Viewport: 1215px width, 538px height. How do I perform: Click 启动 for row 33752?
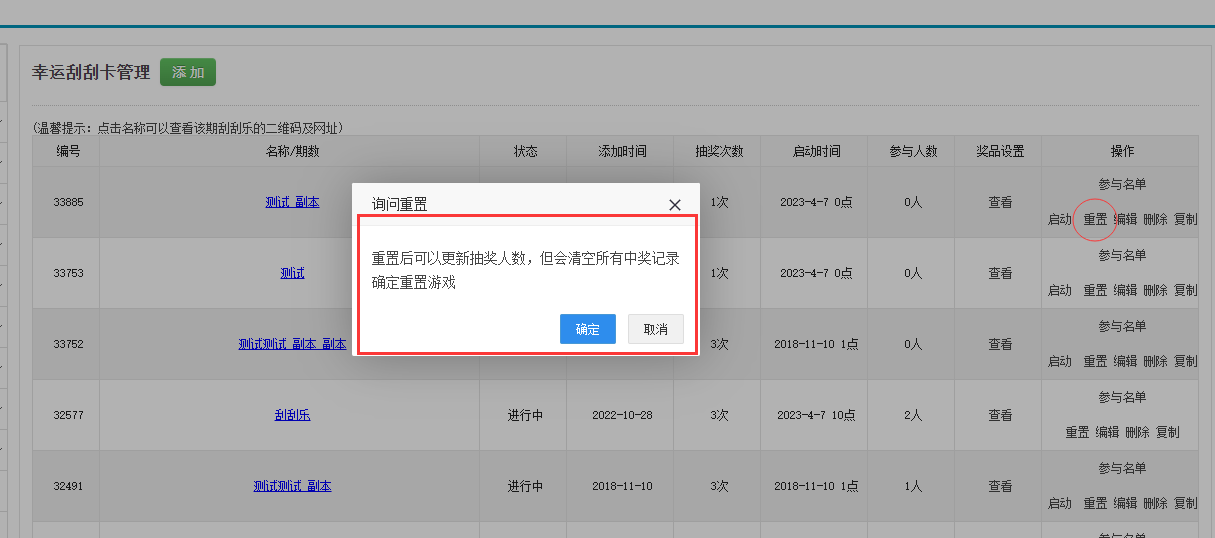[x=1060, y=361]
